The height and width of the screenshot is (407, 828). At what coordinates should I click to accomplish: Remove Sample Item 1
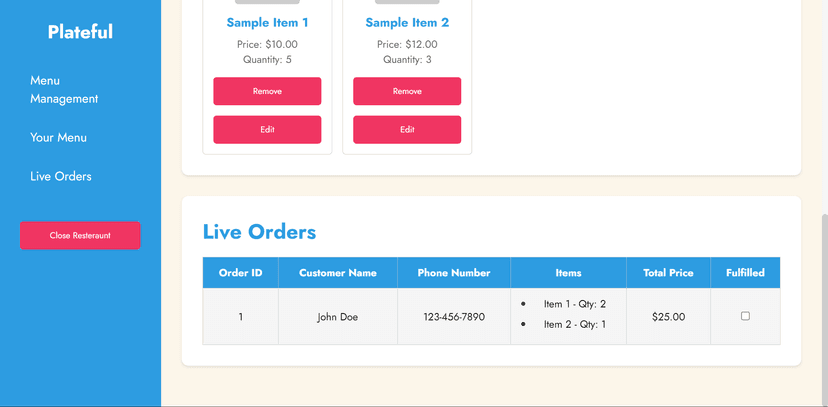point(267,91)
